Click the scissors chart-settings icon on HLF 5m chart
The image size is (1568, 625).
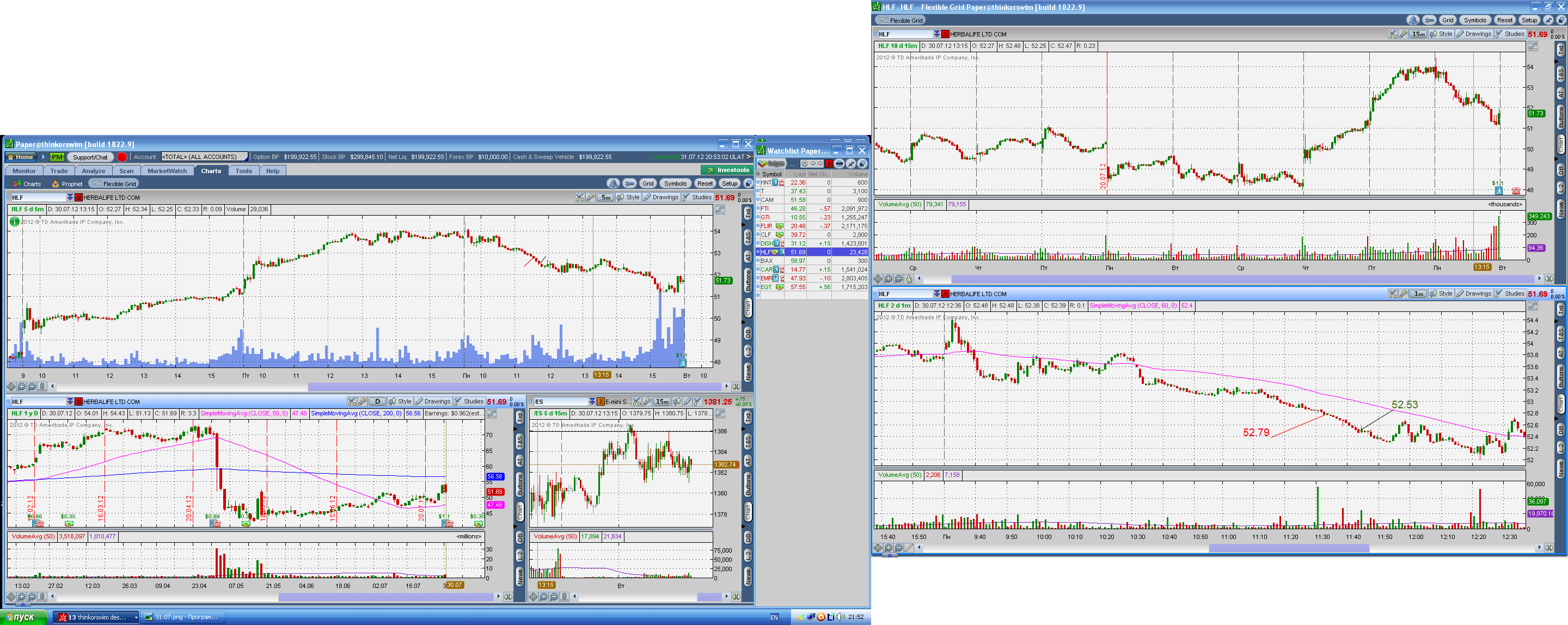pos(580,198)
